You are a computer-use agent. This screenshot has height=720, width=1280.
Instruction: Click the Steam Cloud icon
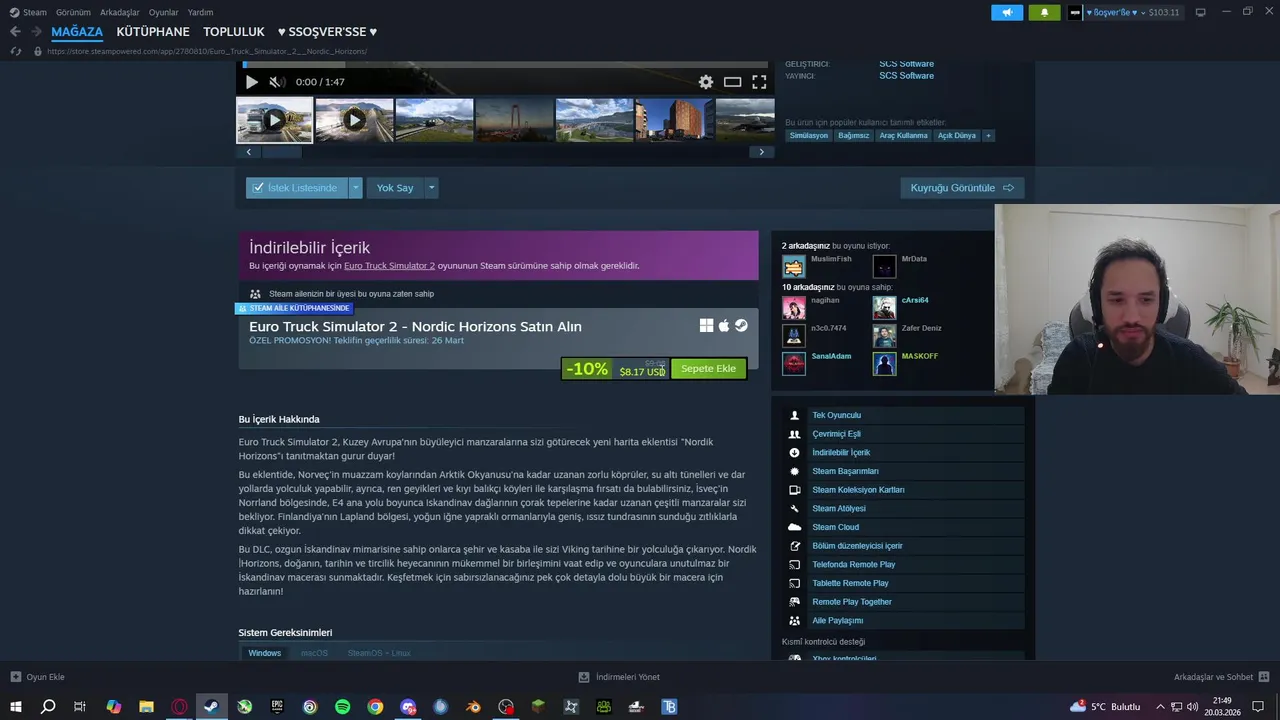[x=794, y=527]
